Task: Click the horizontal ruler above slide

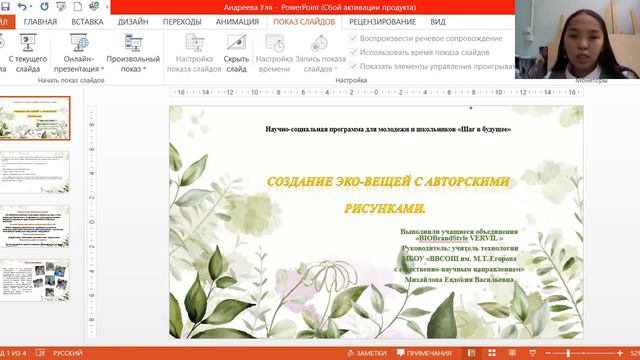Action: tap(376, 93)
